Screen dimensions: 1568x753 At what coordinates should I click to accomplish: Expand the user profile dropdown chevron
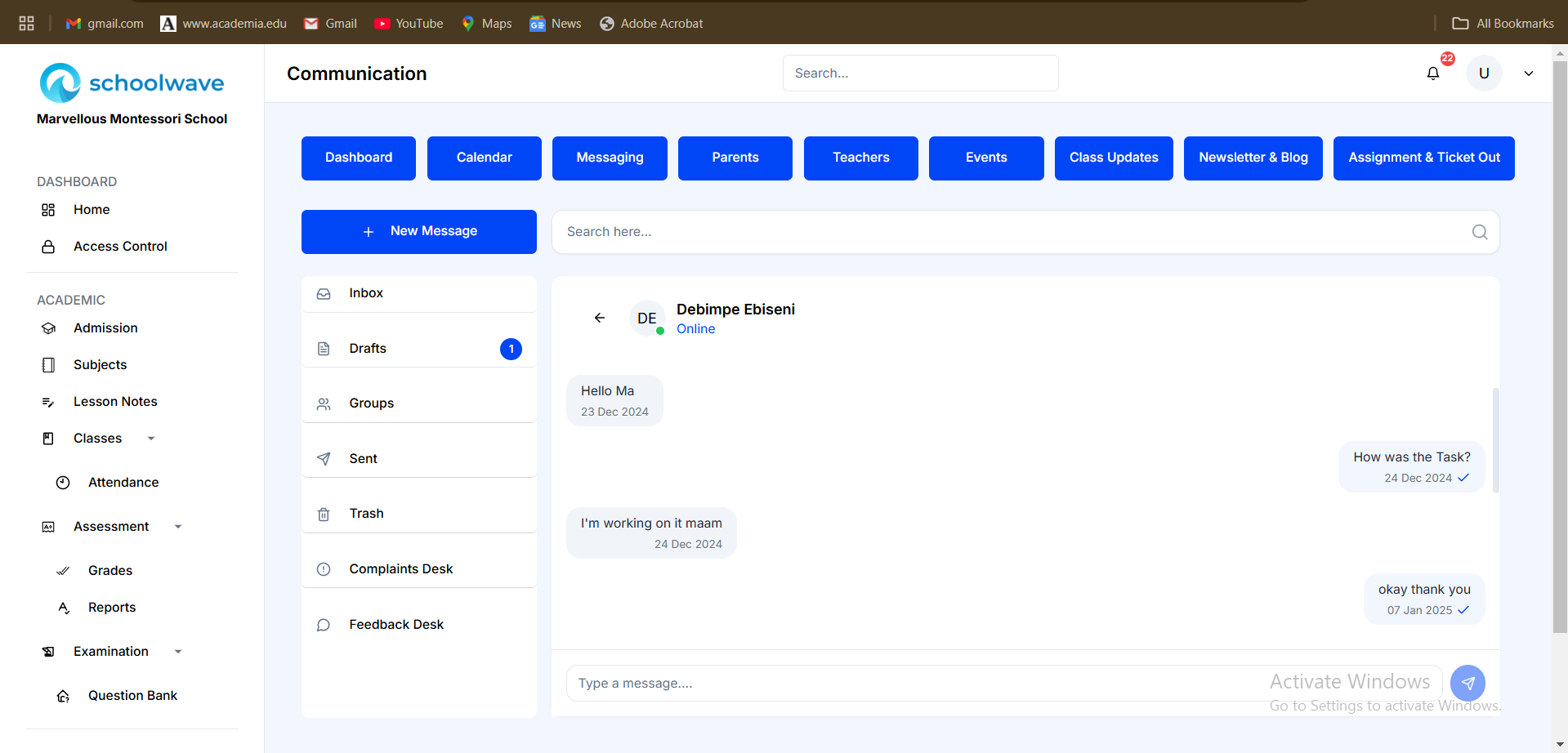point(1528,74)
